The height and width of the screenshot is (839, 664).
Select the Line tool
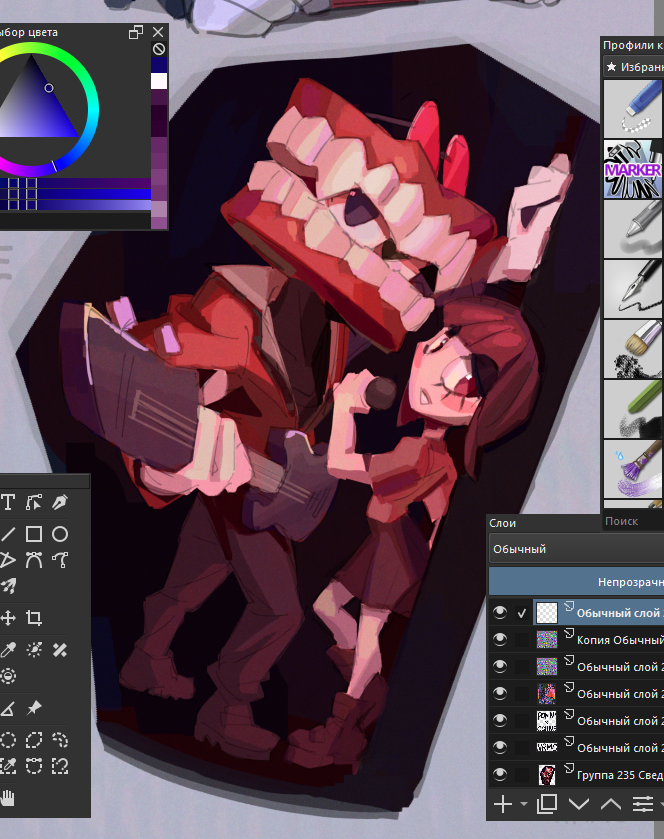(7, 534)
